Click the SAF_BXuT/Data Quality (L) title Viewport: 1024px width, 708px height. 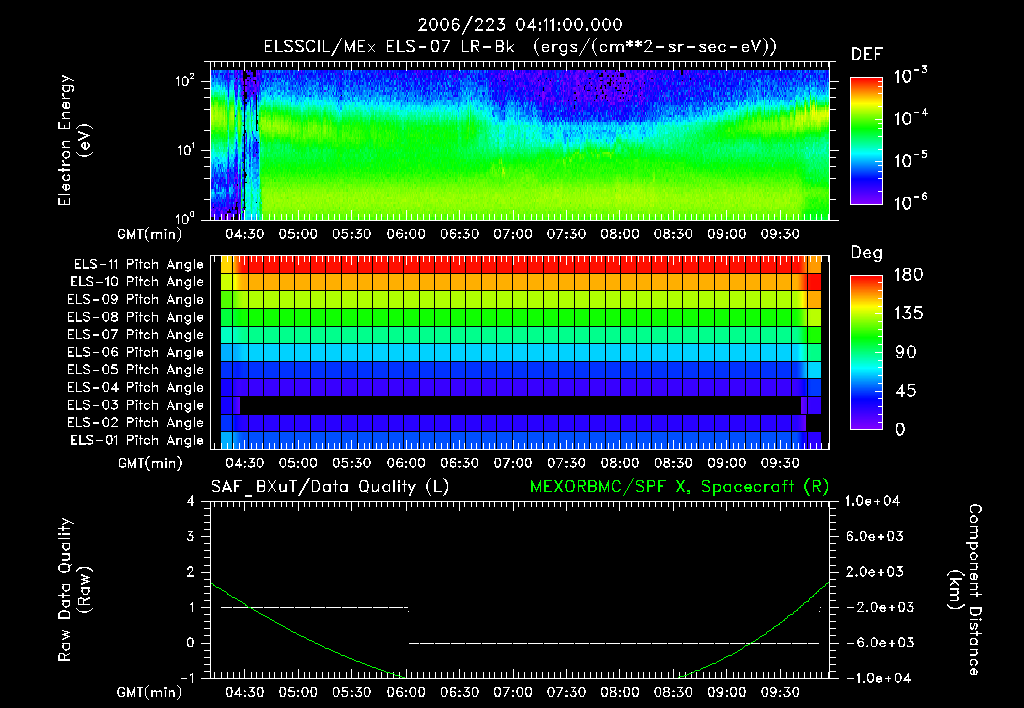tap(330, 487)
